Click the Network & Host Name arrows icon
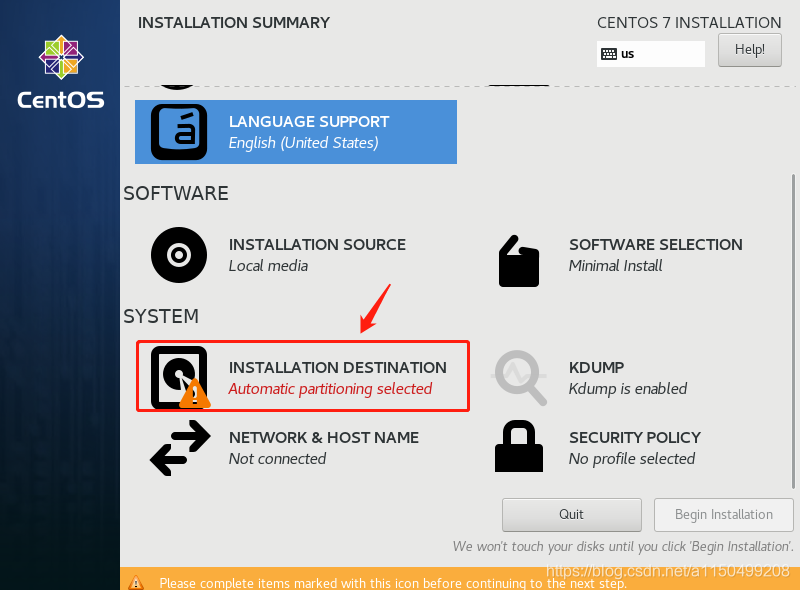This screenshot has width=800, height=590. pyautogui.click(x=180, y=448)
